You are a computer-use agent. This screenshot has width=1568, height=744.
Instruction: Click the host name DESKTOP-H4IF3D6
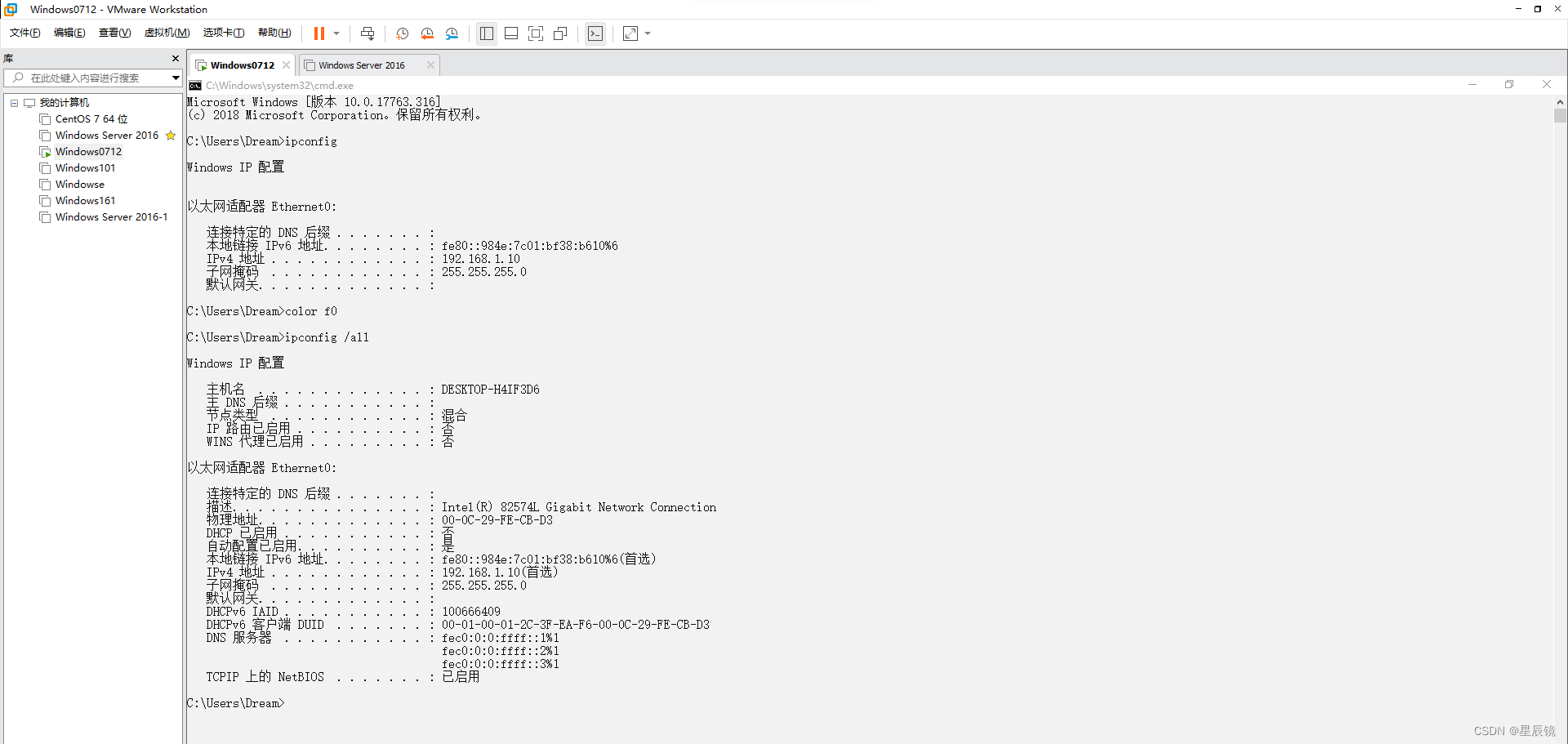click(x=490, y=390)
